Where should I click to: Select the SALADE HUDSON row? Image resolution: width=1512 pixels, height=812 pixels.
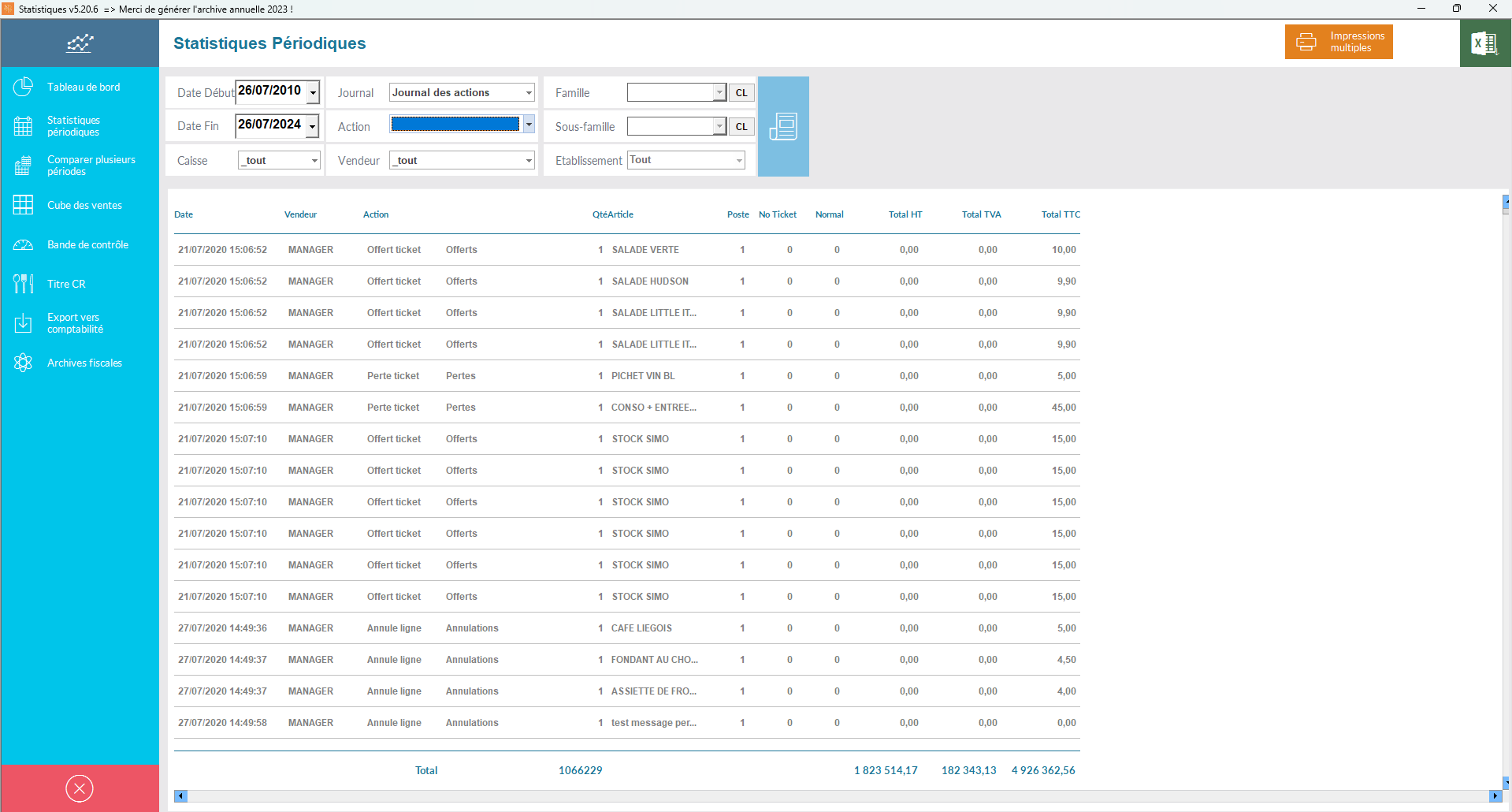point(627,281)
